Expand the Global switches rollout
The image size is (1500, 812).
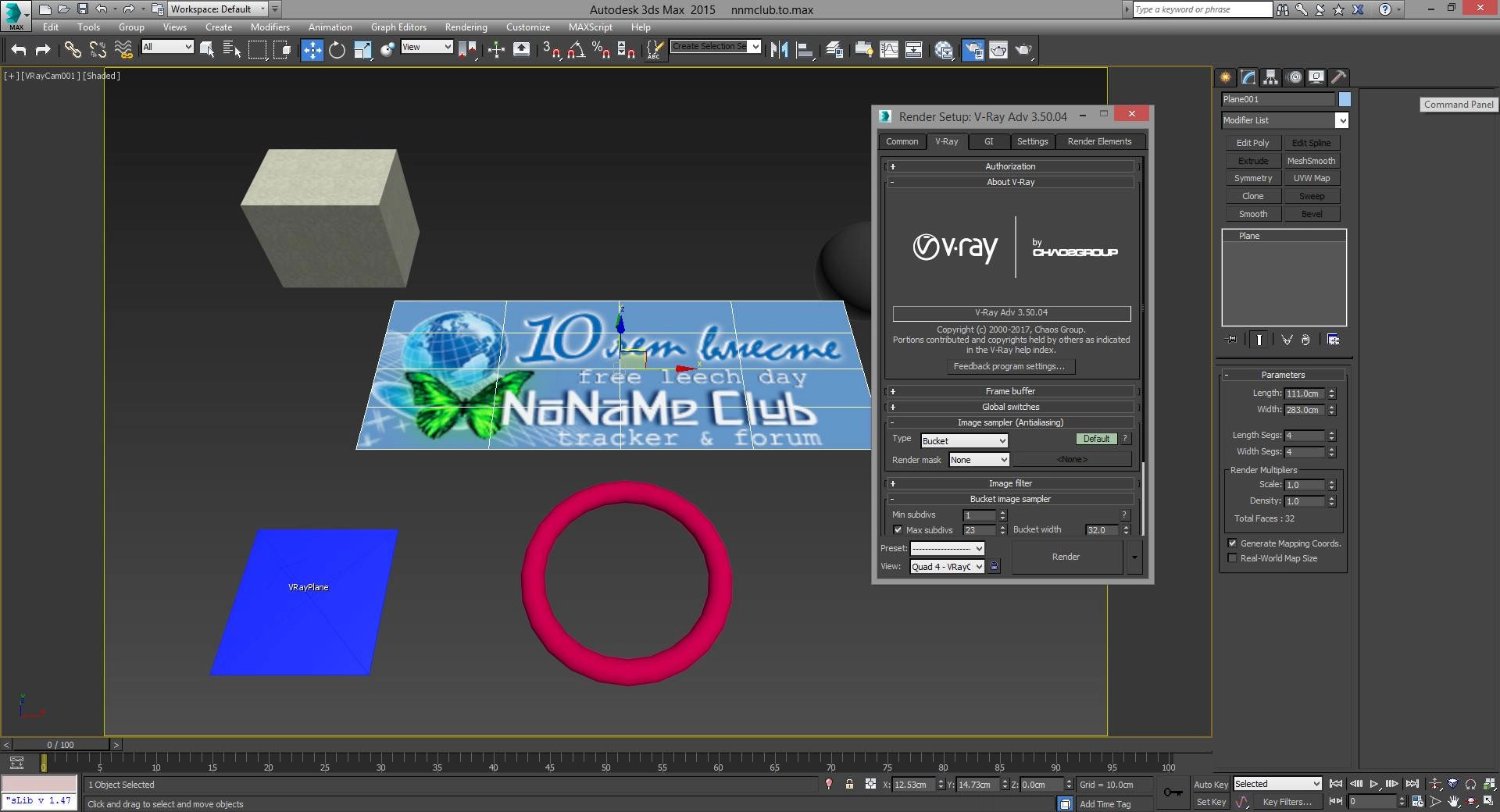tap(1010, 407)
